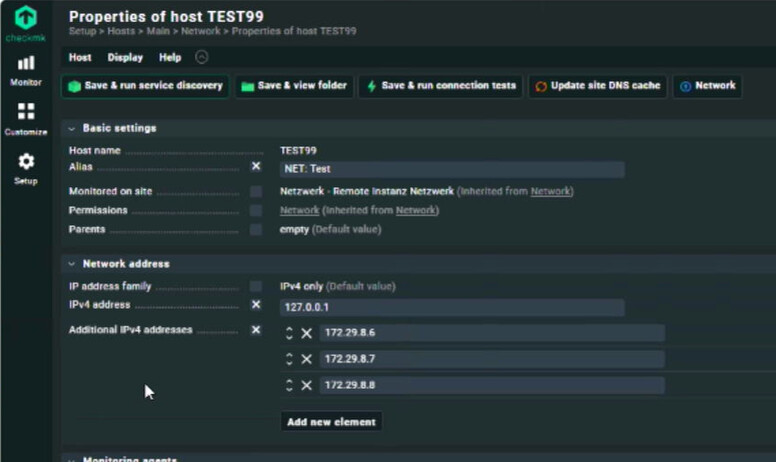Remove the 172.29.8.6 address entry
Image resolution: width=776 pixels, height=462 pixels.
tap(306, 333)
